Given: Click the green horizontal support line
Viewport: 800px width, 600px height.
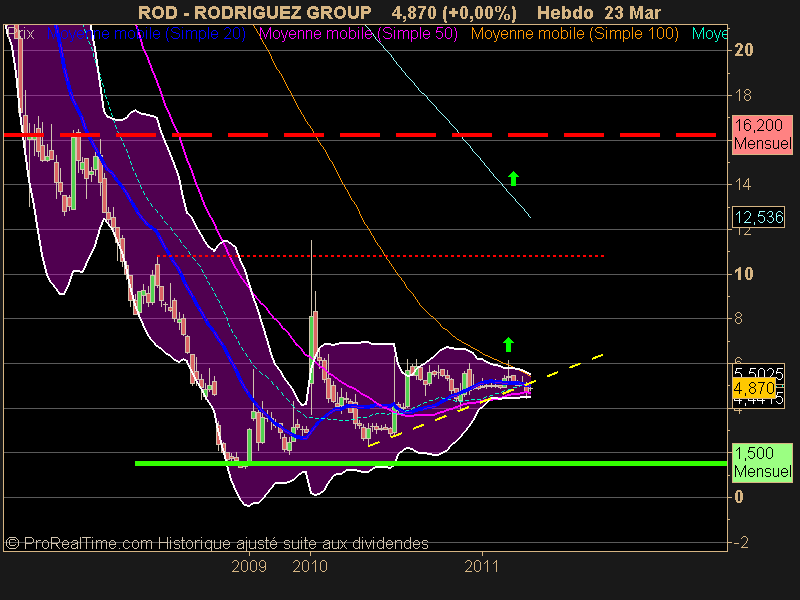Looking at the screenshot, I should [431, 463].
